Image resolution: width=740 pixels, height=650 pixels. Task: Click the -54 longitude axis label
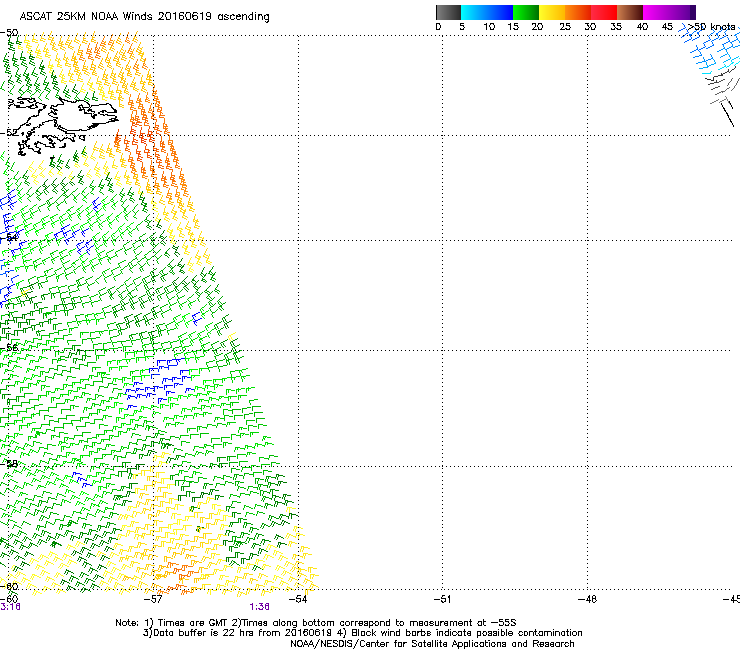pos(298,599)
